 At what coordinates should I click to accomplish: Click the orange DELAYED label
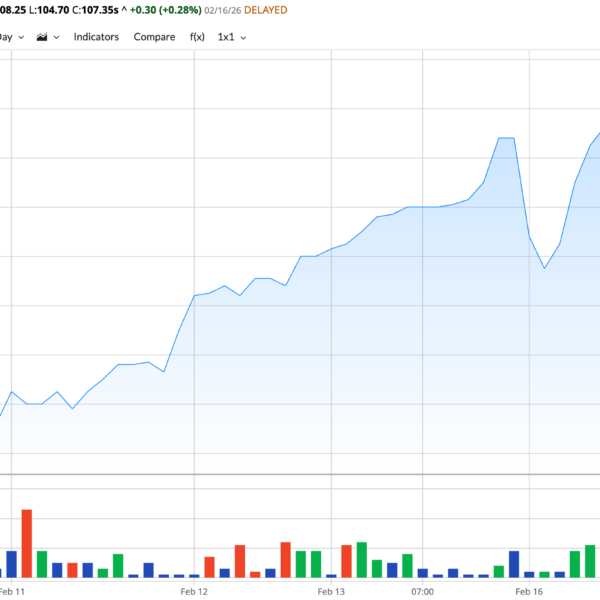(262, 10)
